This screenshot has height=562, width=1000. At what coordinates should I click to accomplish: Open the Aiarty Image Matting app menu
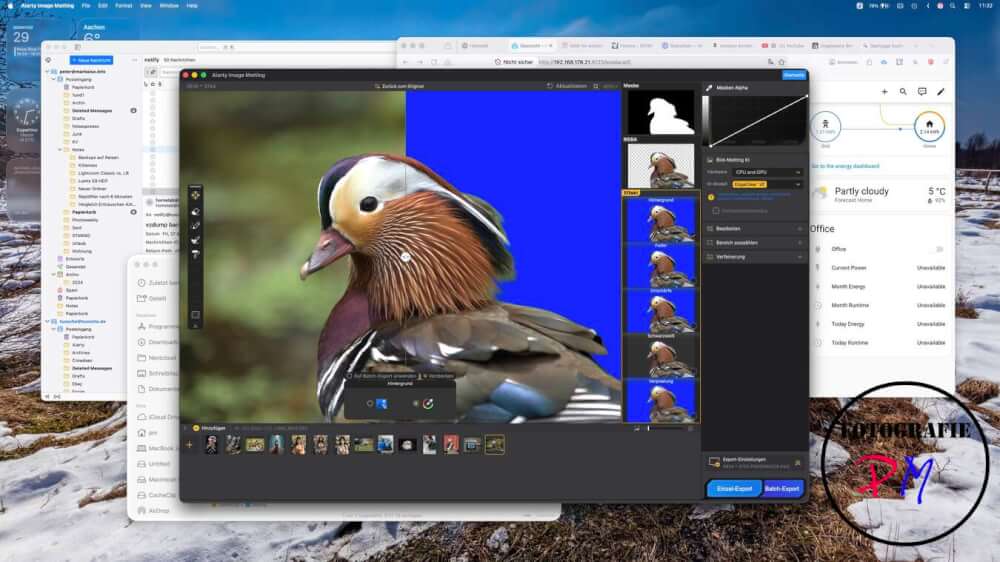pos(47,6)
